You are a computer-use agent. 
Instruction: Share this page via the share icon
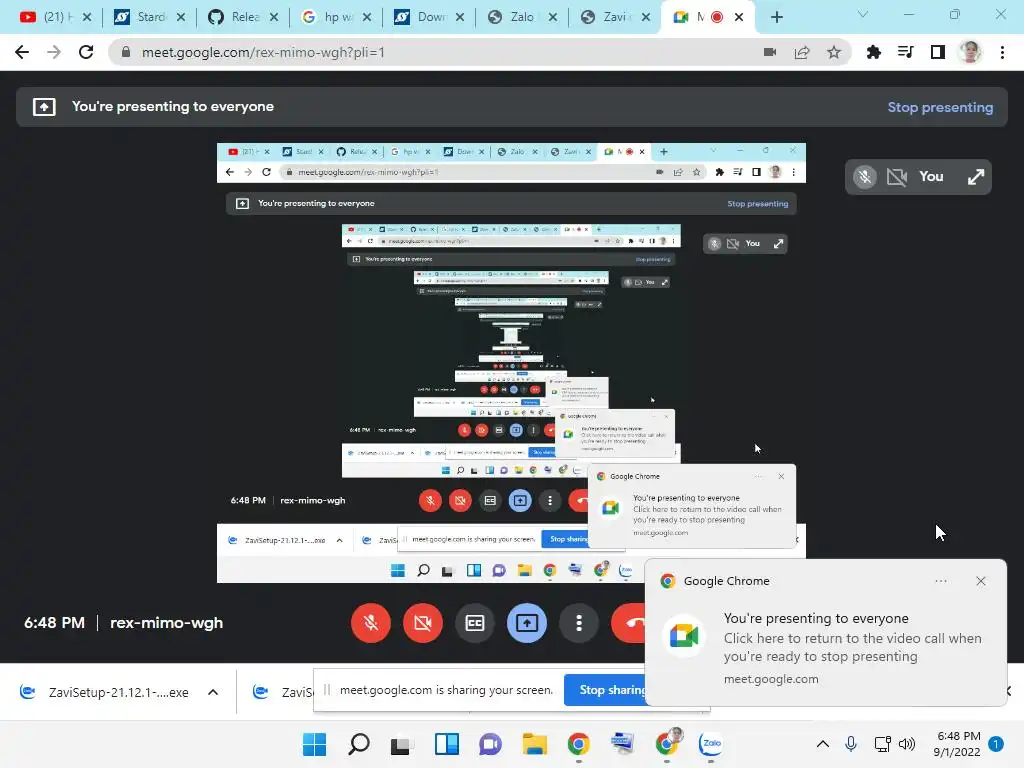click(802, 52)
